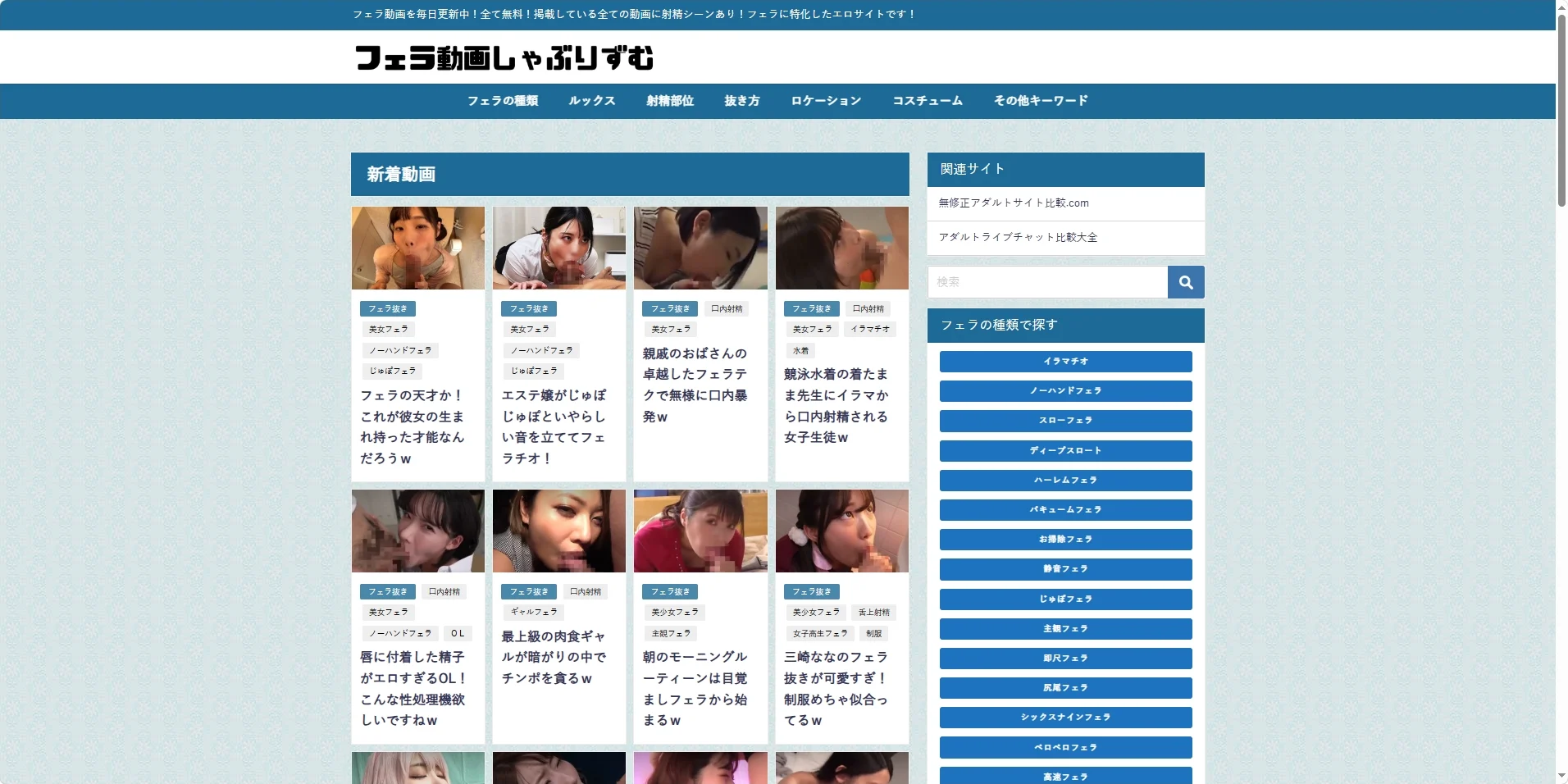Open the post titled エステ嬢がじゅぽじゅぽ…
Screen dimensions: 1568x784
554,426
